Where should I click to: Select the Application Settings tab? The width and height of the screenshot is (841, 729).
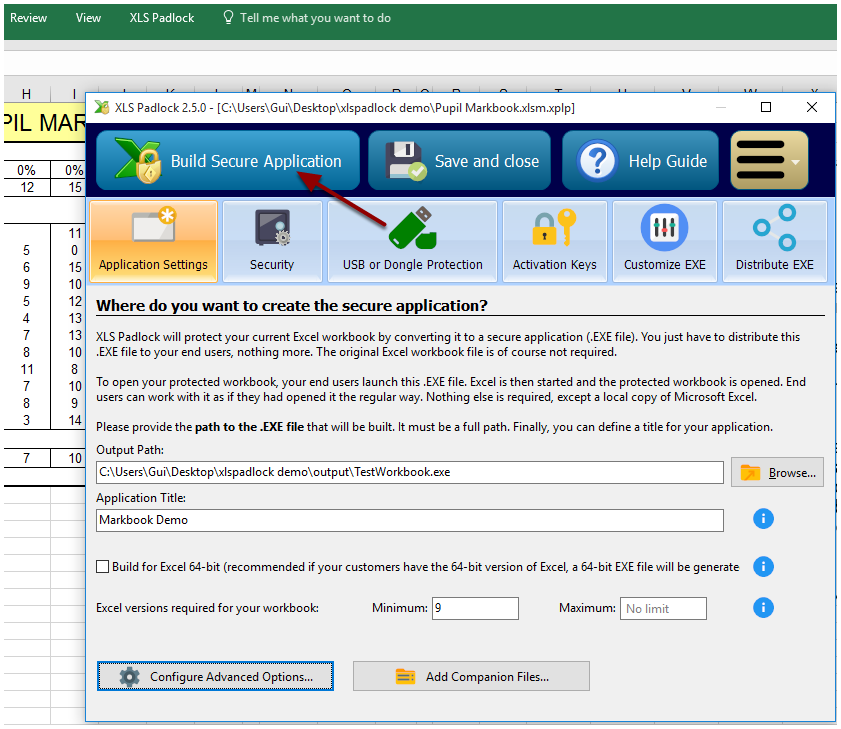153,241
